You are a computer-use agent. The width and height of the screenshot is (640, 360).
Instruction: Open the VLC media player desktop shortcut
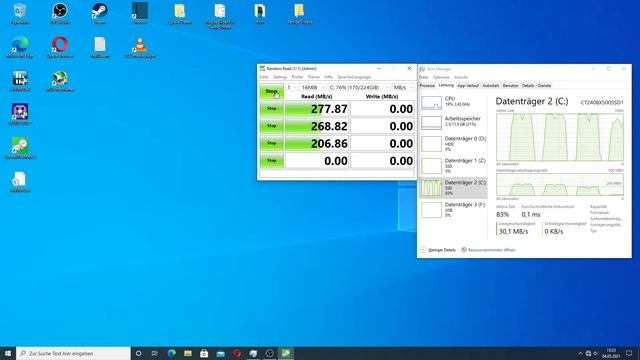(x=140, y=47)
